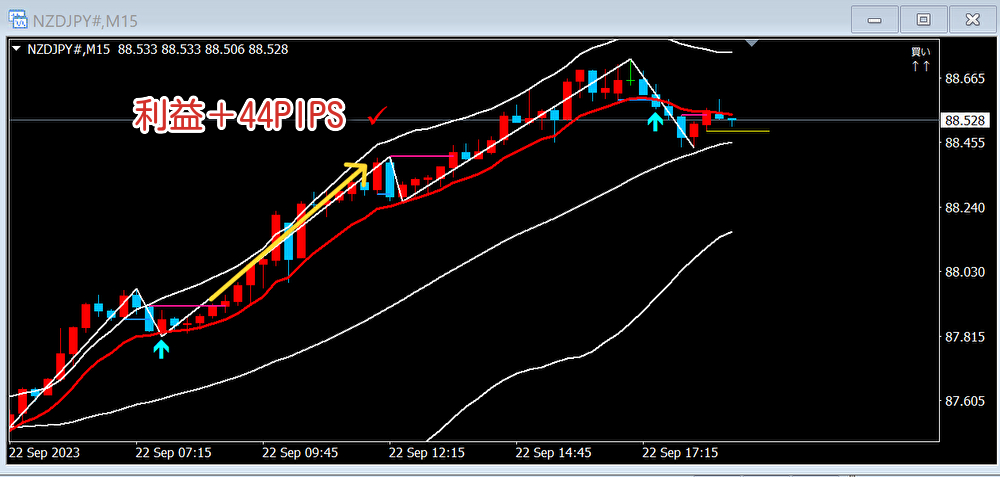Close the NZDJPY#,M15 chart window

tap(972, 20)
